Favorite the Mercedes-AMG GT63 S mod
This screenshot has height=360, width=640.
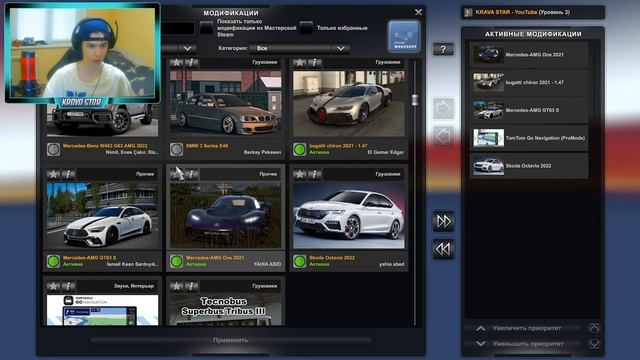point(53,174)
